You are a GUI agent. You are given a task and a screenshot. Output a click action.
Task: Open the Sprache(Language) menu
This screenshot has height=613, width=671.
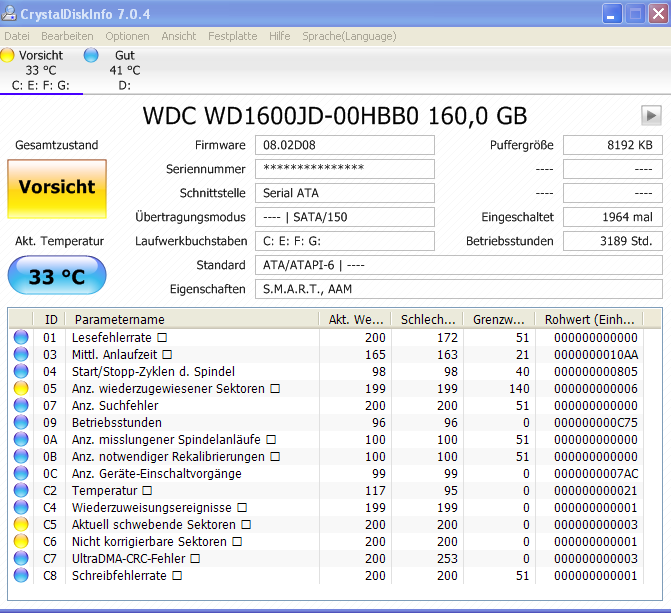(349, 36)
